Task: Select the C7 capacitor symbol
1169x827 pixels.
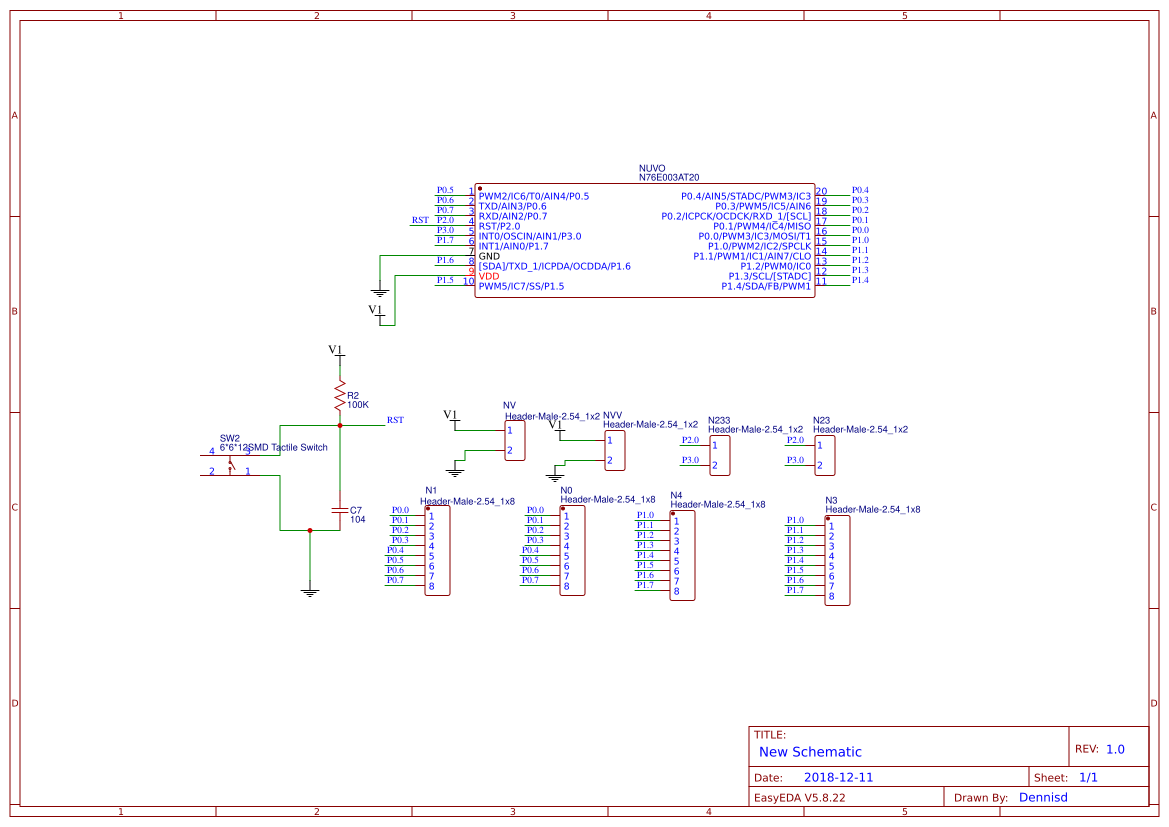Action: point(340,511)
